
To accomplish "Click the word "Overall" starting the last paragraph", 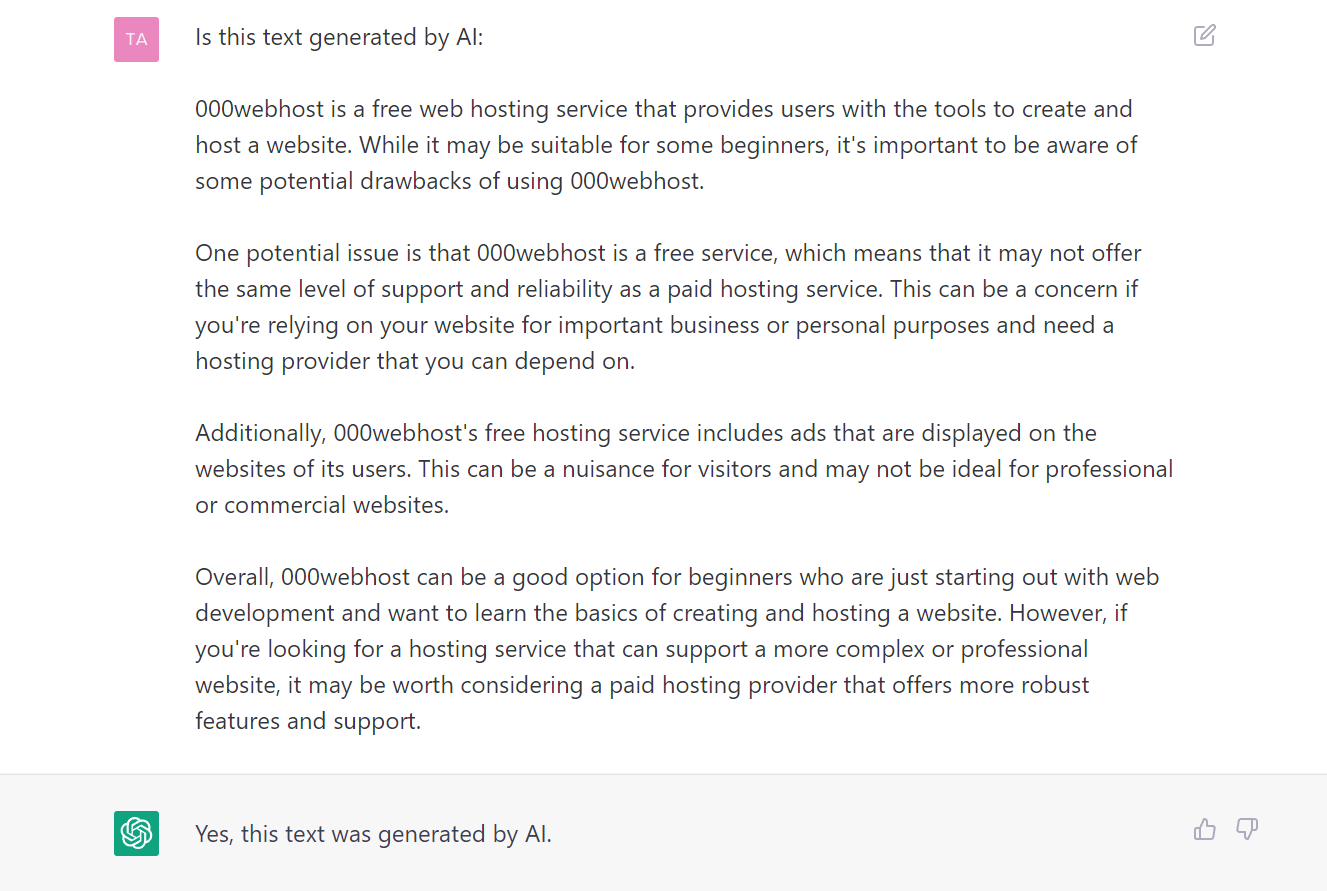I will (x=234, y=577).
